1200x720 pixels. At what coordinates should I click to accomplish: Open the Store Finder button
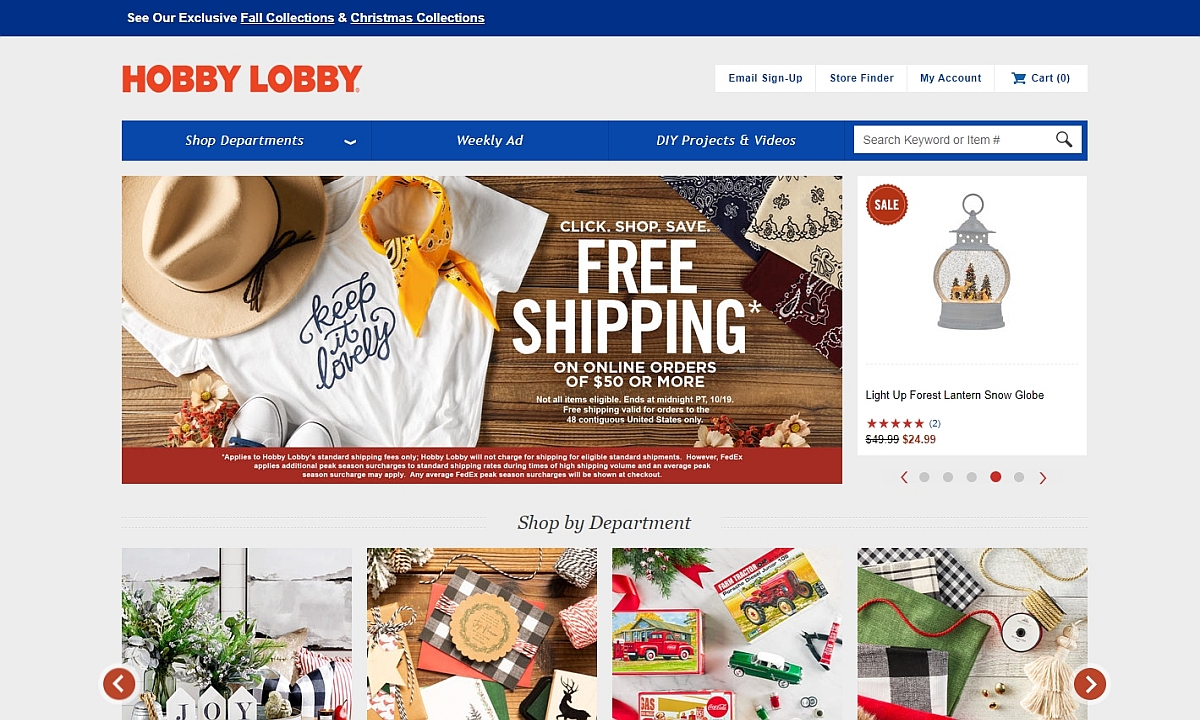(862, 78)
